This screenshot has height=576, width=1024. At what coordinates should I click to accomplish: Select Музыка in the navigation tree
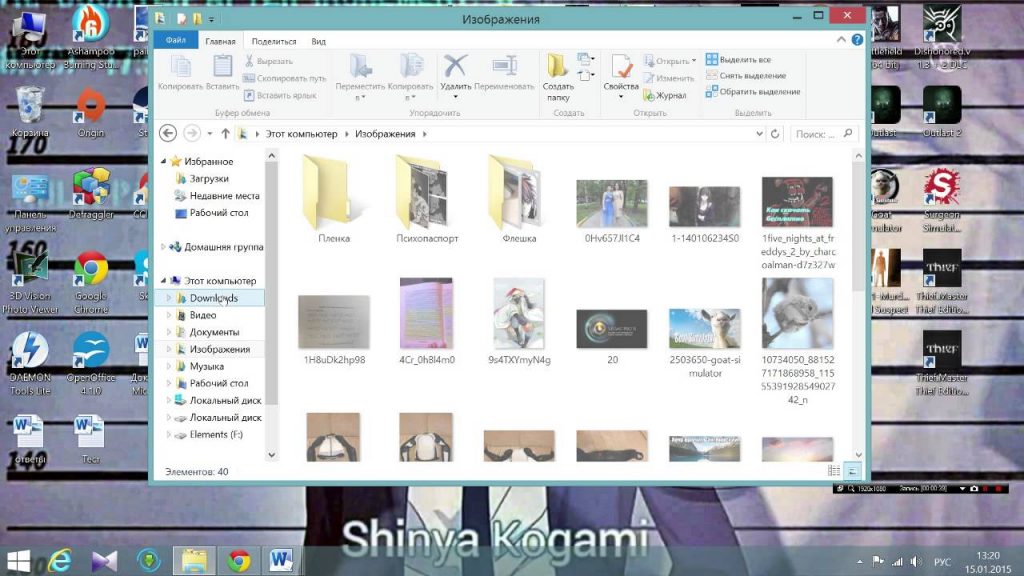[x=206, y=366]
